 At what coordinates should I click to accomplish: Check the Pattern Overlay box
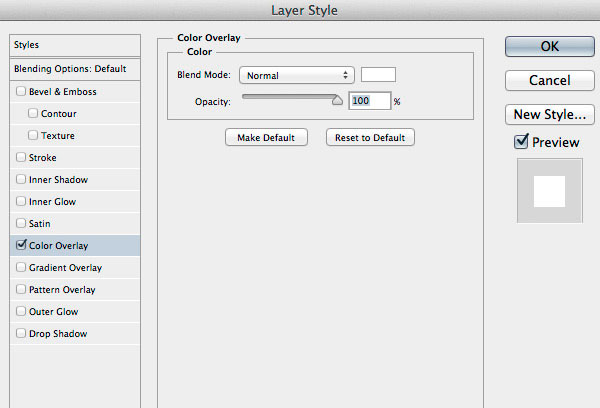[21, 289]
